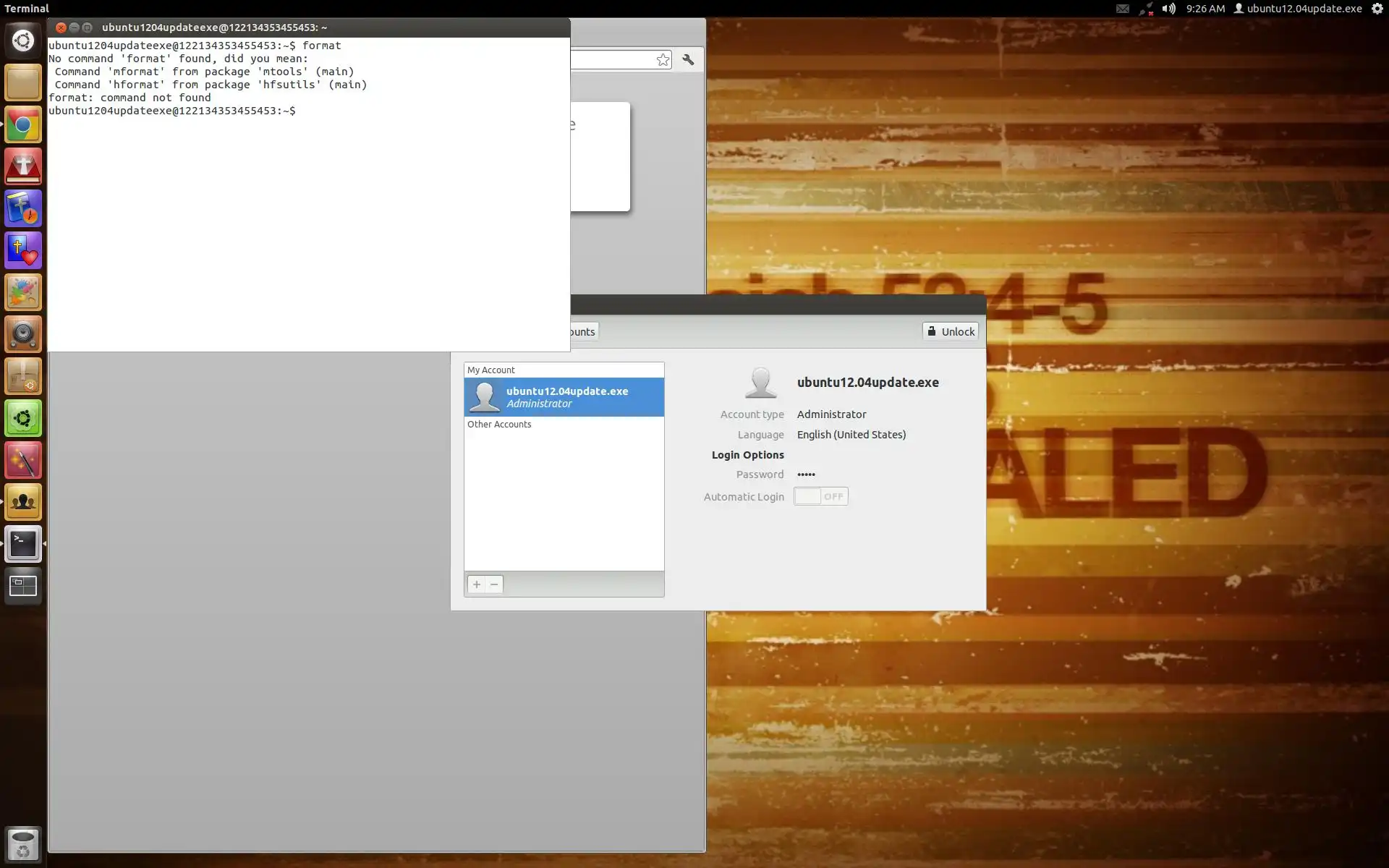Open the system gear session menu
The image size is (1389, 868).
1377,9
